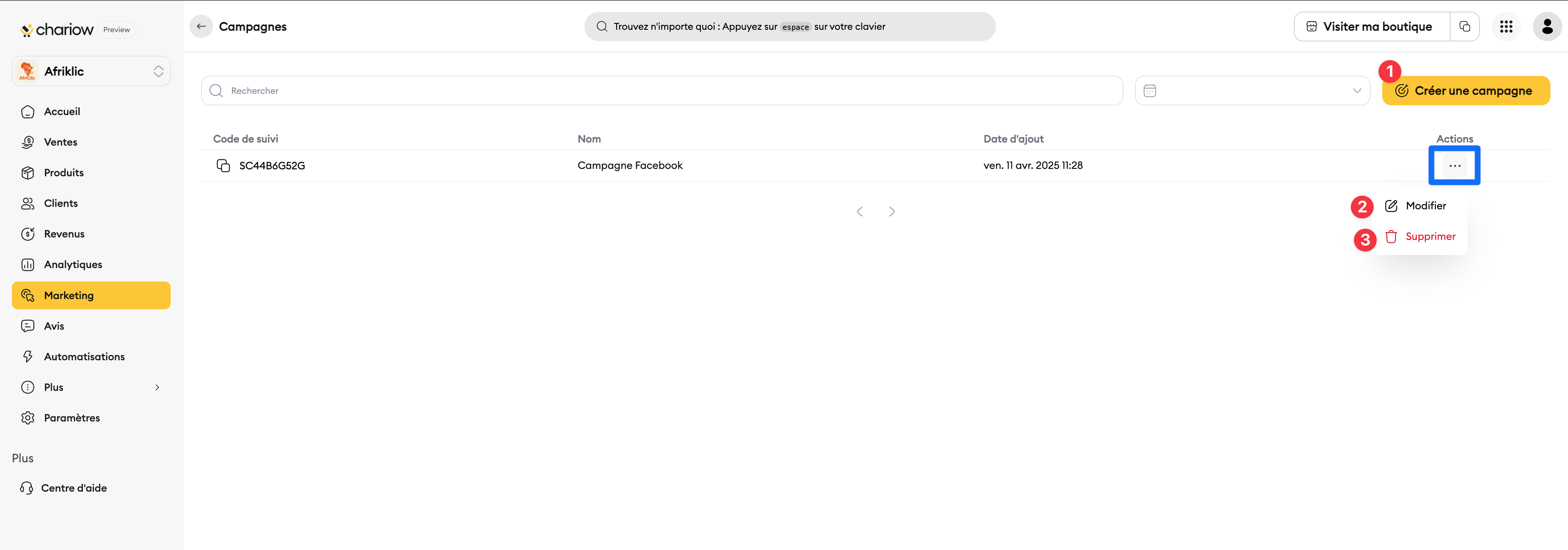The height and width of the screenshot is (550, 1568).
Task: Click the Afriklic store logo thumbnail
Action: 27,71
